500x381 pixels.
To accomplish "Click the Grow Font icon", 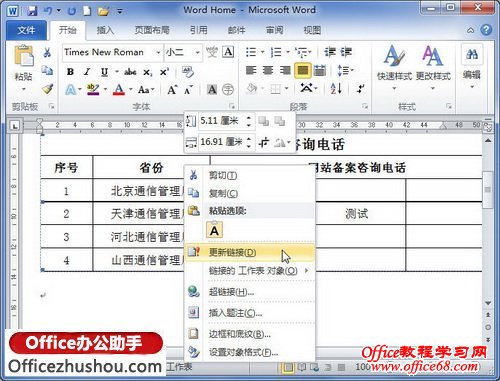I will click(172, 89).
